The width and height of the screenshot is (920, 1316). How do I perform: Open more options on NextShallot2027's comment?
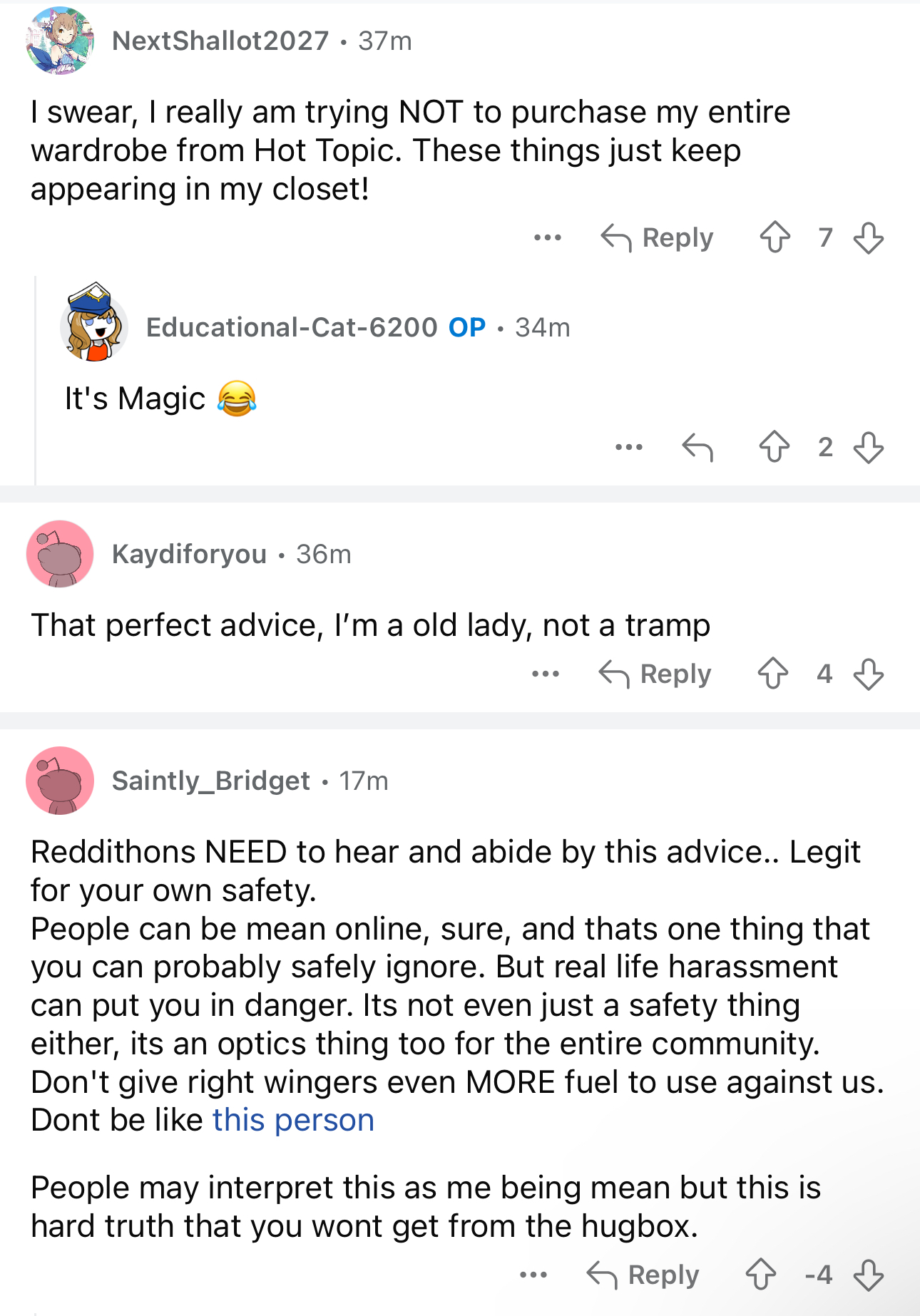pyautogui.click(x=548, y=237)
